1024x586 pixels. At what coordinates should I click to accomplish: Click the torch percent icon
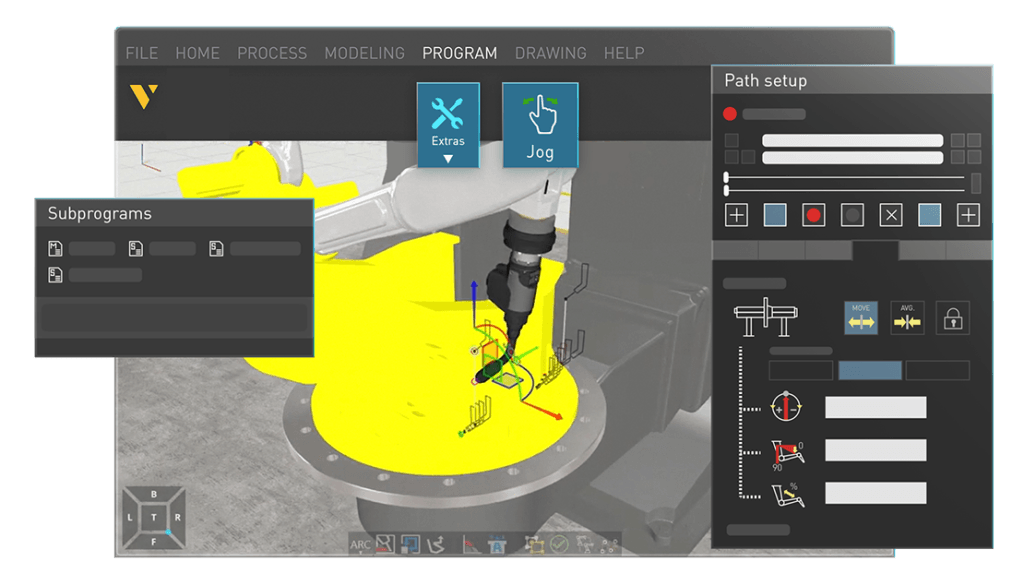coord(788,496)
